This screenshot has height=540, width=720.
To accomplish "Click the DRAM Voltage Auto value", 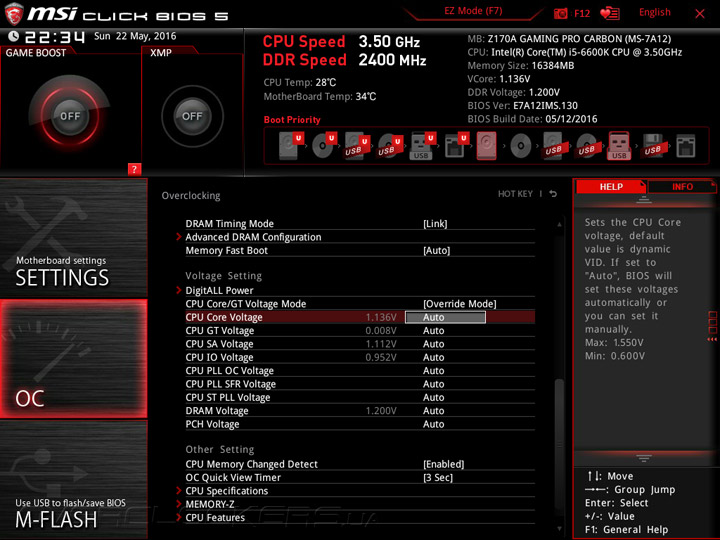I will coord(433,411).
